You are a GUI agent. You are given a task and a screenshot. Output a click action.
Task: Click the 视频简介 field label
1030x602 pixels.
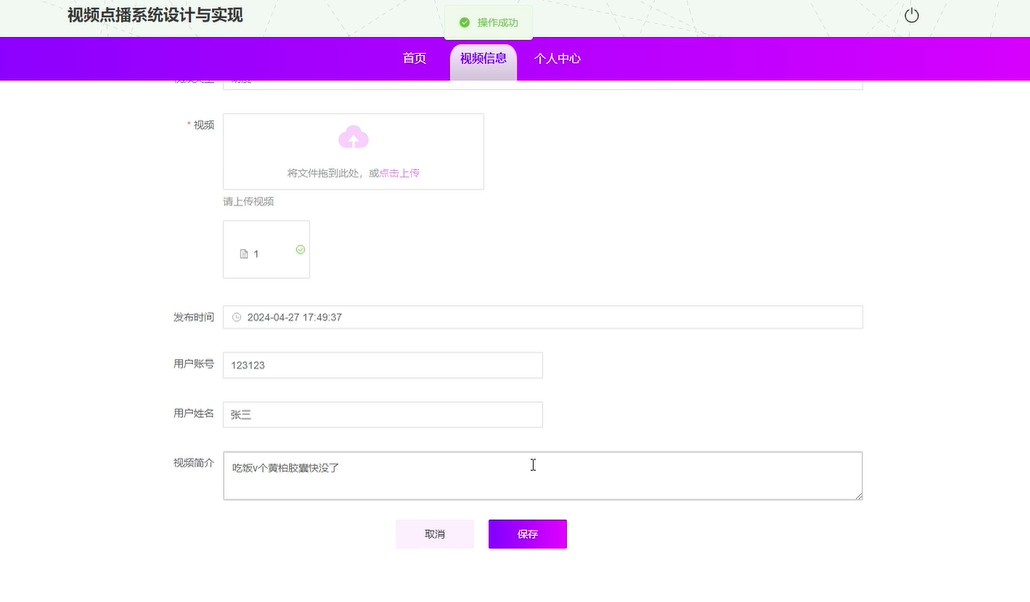194,463
